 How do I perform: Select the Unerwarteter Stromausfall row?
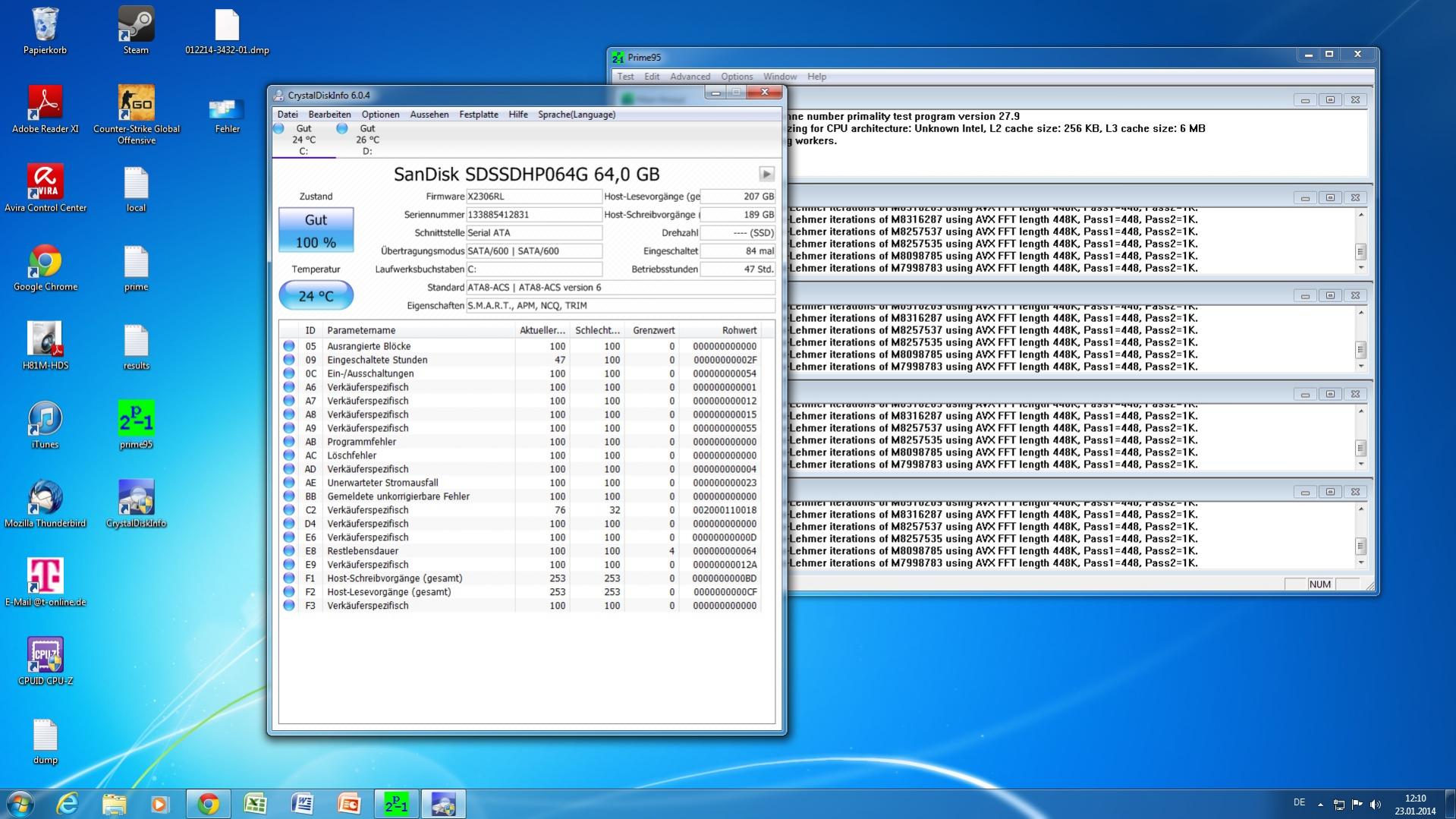tap(520, 483)
